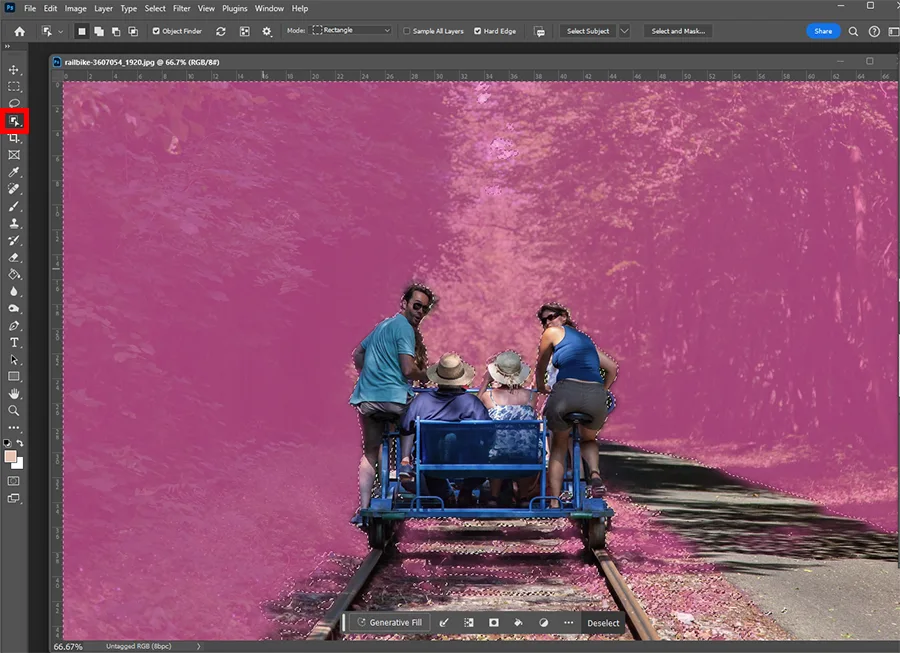Open the Mode Rectangle dropdown

coord(351,30)
